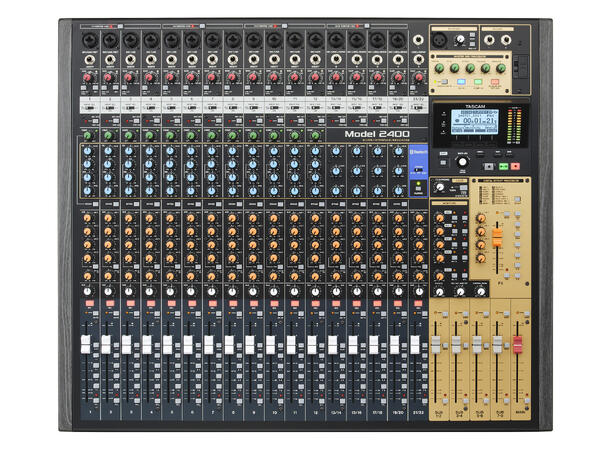Click the red button in the master compressor section
This screenshot has height=450, width=610.
495,82
